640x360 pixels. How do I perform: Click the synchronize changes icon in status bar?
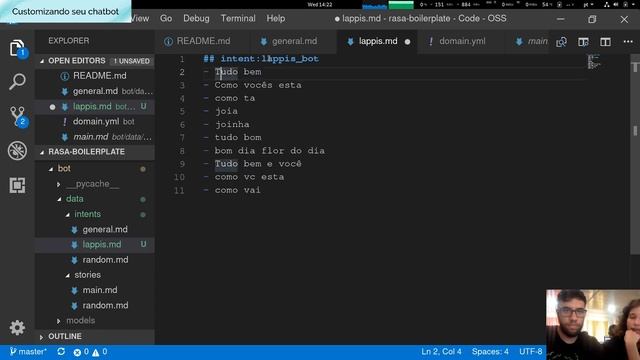coord(61,351)
